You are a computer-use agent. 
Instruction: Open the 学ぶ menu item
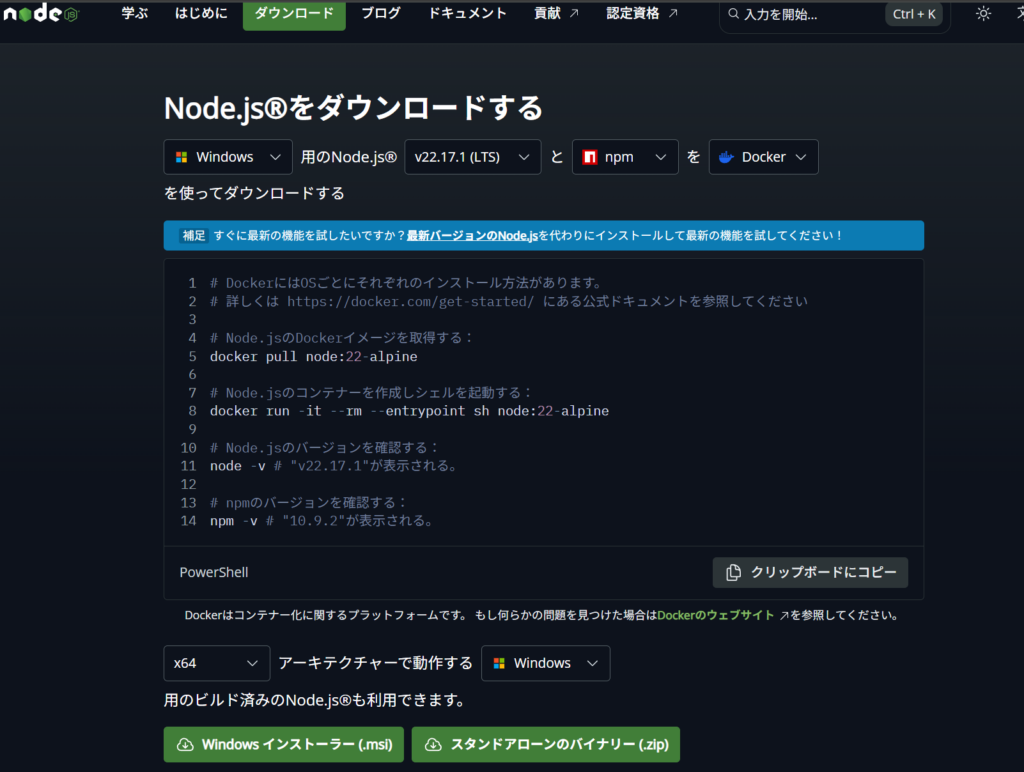(x=135, y=13)
